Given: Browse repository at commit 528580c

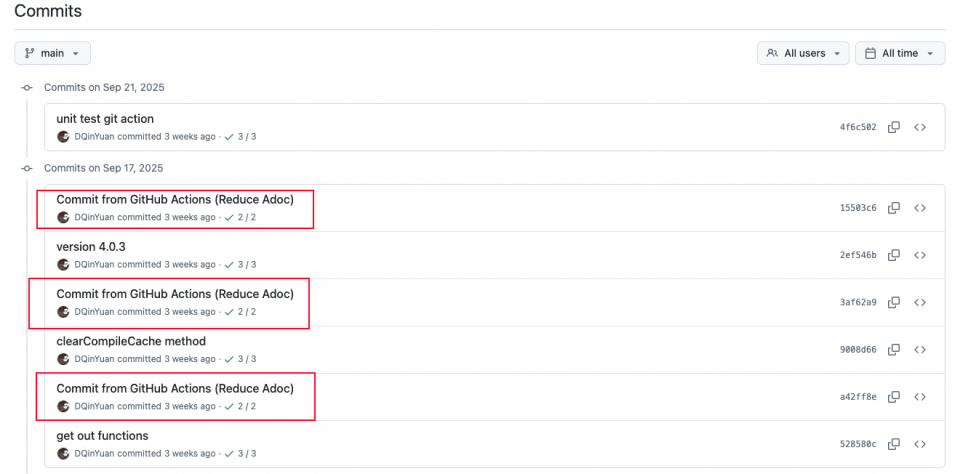Looking at the screenshot, I should 920,444.
